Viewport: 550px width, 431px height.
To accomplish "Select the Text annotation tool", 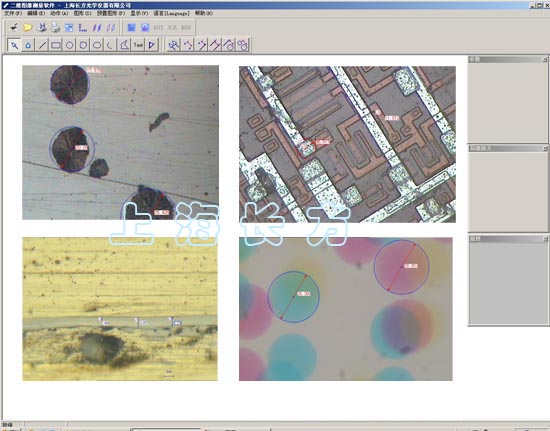I will click(x=138, y=45).
